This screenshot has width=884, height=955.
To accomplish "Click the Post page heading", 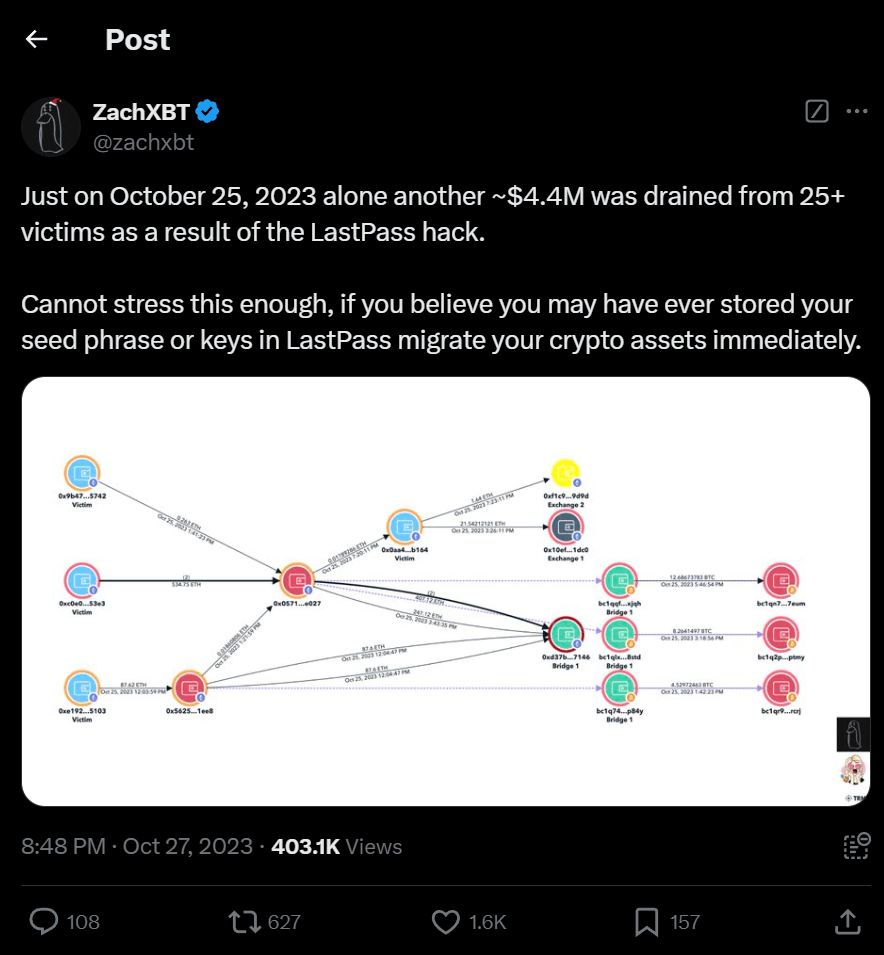I will (137, 40).
